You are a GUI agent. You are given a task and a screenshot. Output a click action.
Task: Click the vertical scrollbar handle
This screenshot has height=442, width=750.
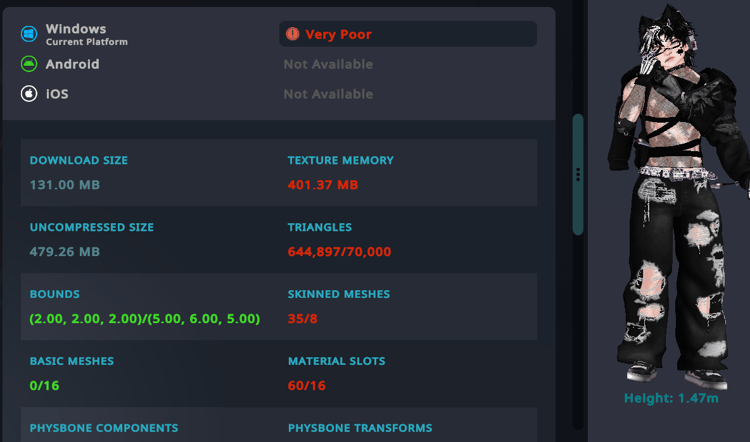point(578,174)
